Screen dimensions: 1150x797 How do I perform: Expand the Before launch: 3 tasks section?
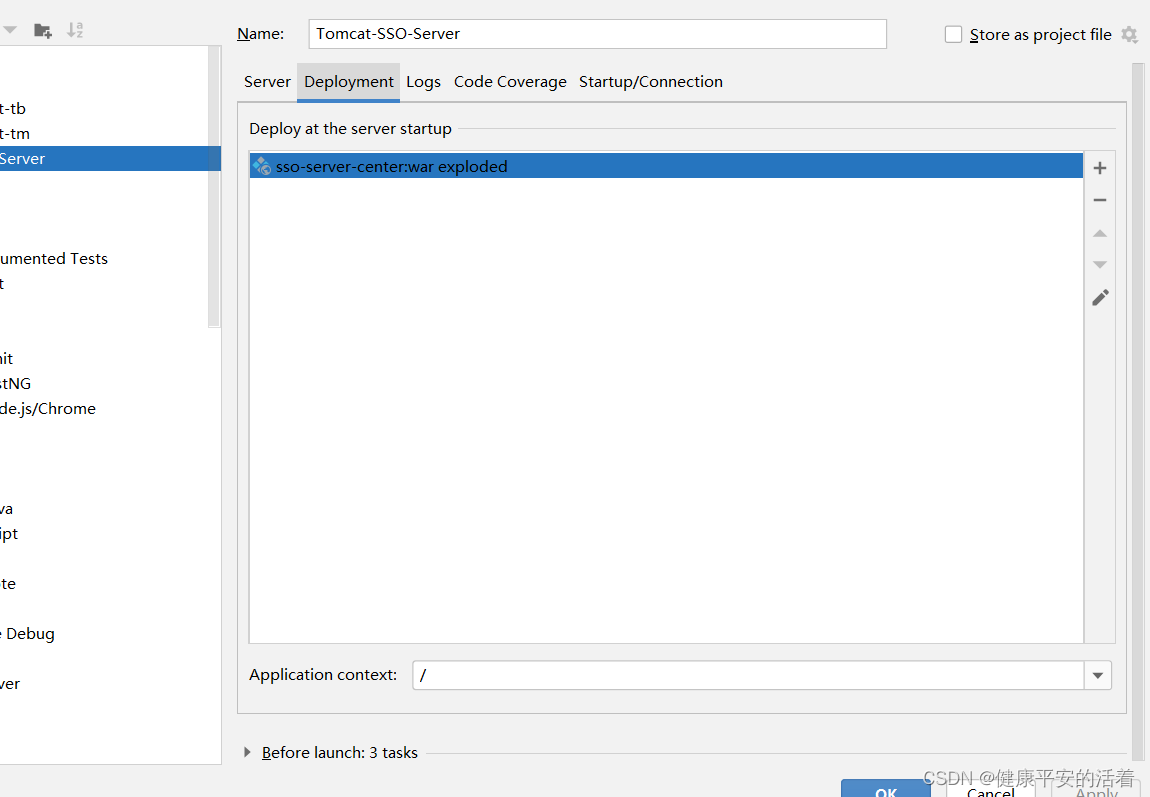pyautogui.click(x=247, y=753)
